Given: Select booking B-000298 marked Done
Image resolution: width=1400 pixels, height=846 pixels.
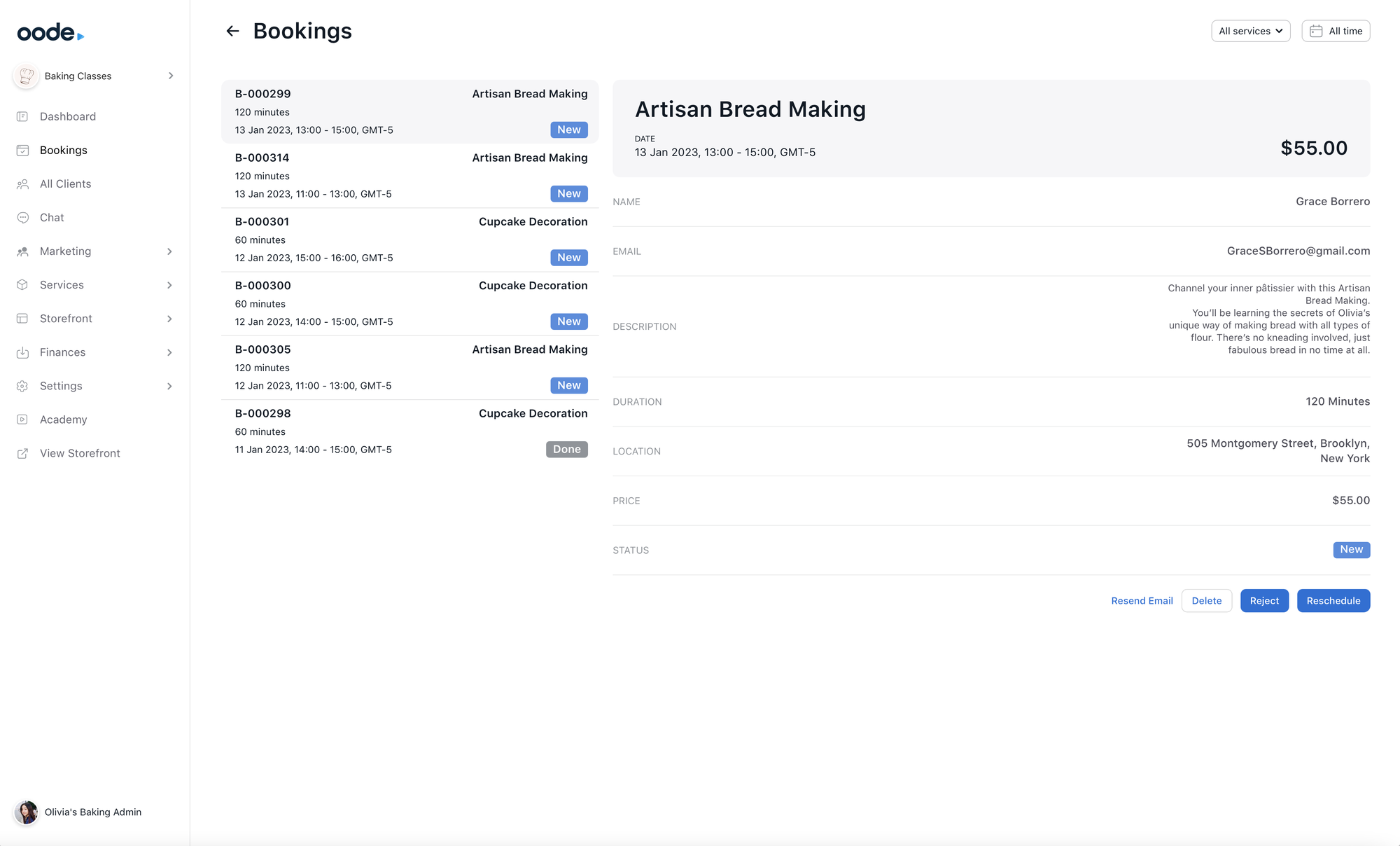Looking at the screenshot, I should [410, 431].
